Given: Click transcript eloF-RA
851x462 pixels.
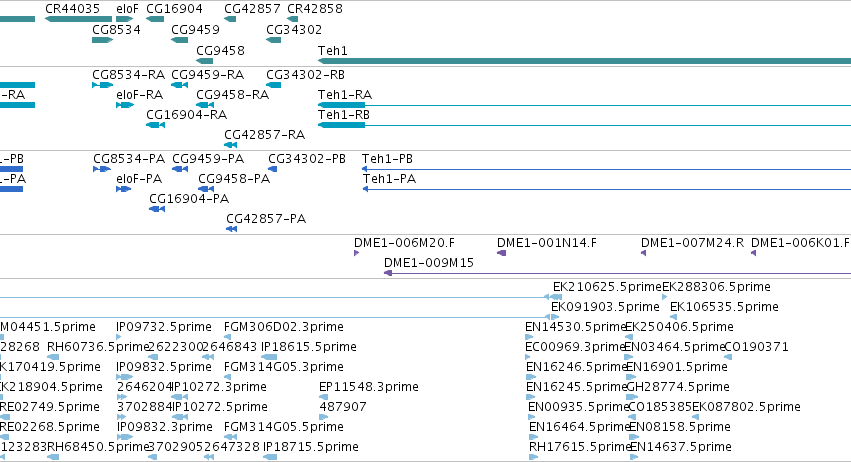Looking at the screenshot, I should click(x=139, y=95).
